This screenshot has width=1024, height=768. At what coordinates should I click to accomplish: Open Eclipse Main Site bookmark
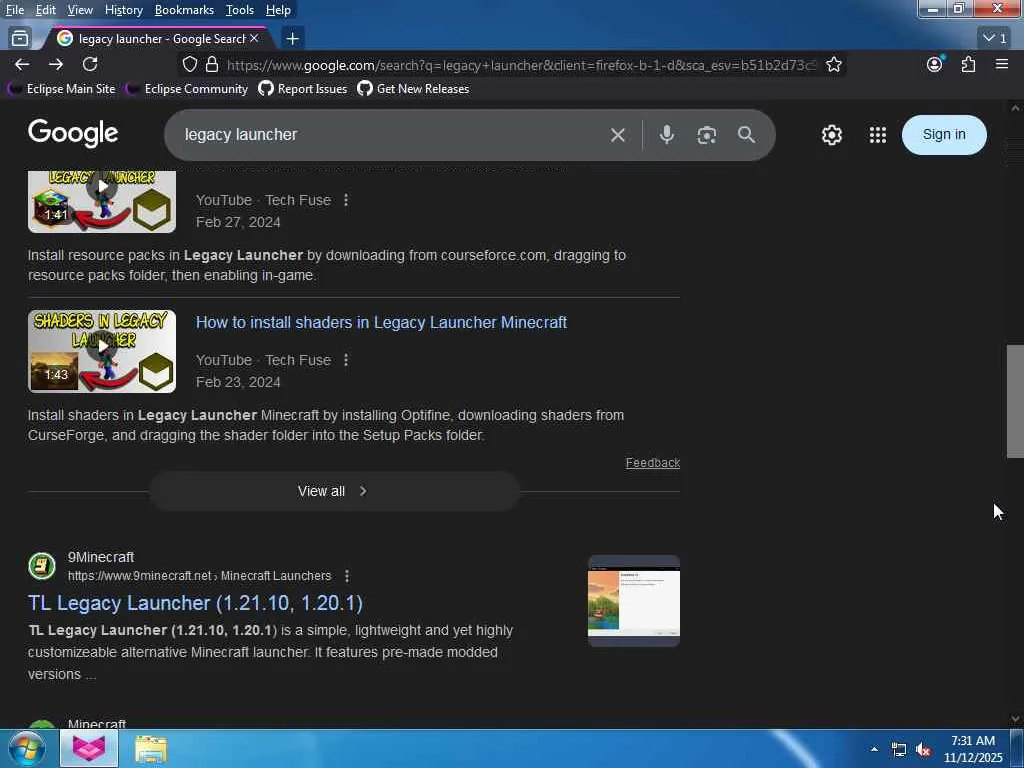pyautogui.click(x=61, y=89)
